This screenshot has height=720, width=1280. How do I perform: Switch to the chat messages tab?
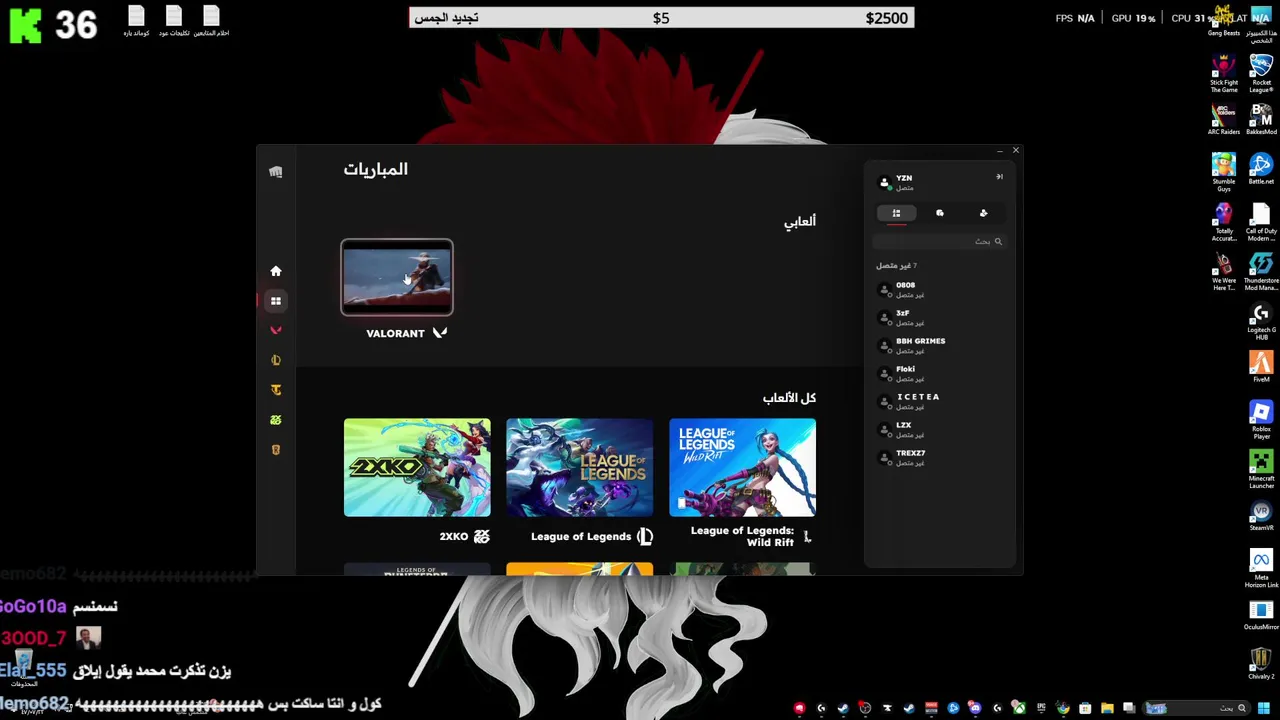(x=940, y=213)
